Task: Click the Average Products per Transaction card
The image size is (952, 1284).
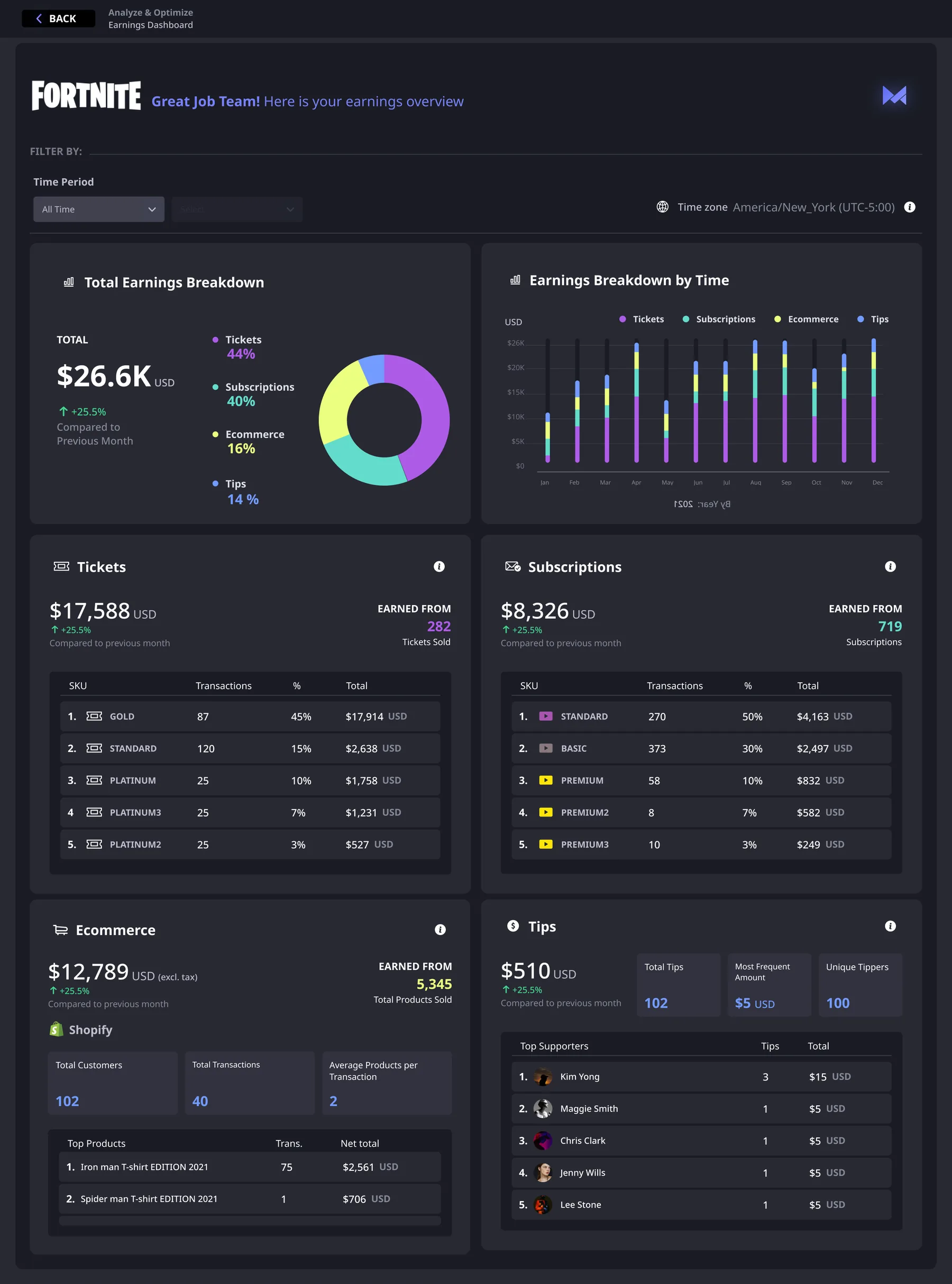Action: [x=387, y=1083]
